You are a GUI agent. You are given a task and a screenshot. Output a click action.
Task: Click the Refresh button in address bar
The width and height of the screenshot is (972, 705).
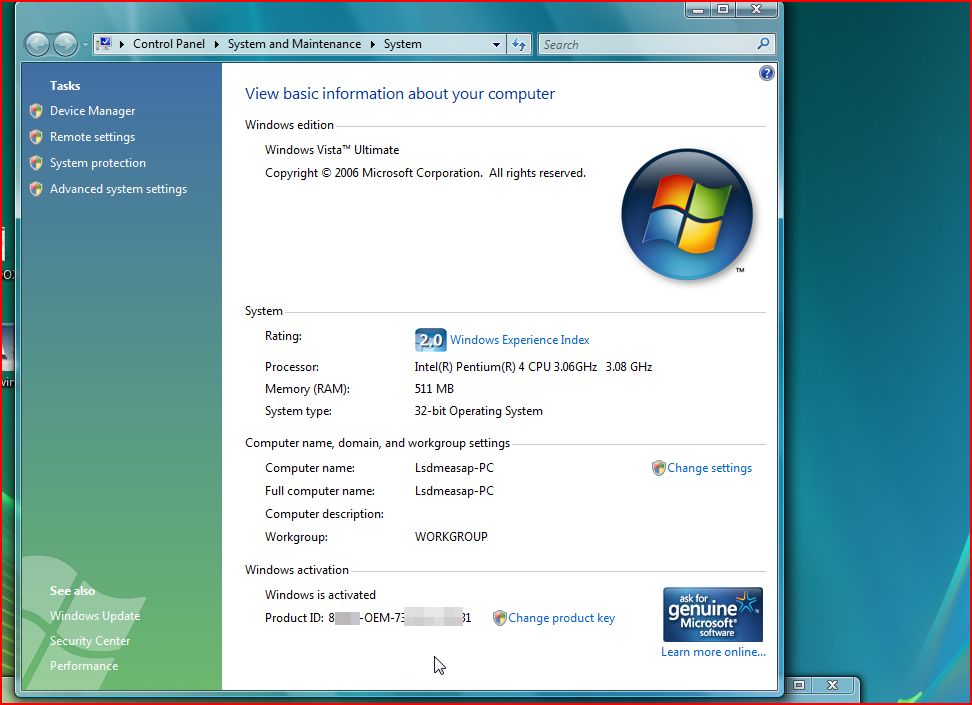[519, 45]
